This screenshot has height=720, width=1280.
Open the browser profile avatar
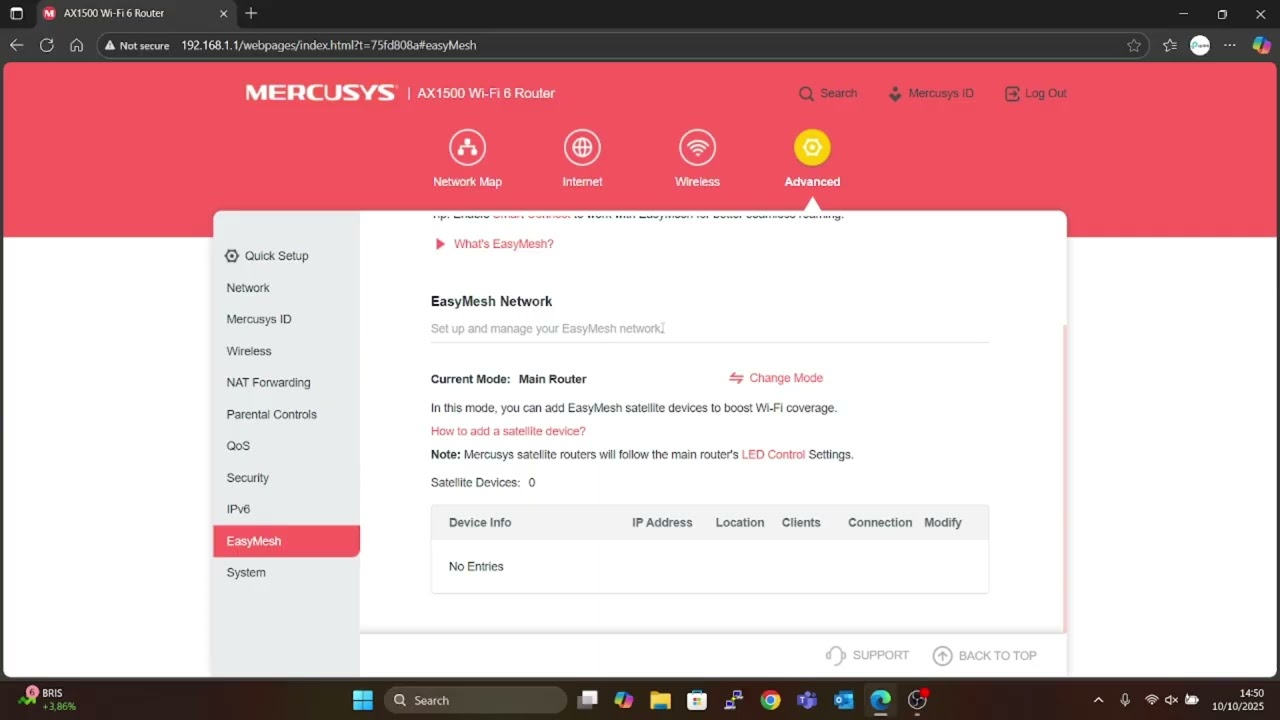click(x=1200, y=45)
